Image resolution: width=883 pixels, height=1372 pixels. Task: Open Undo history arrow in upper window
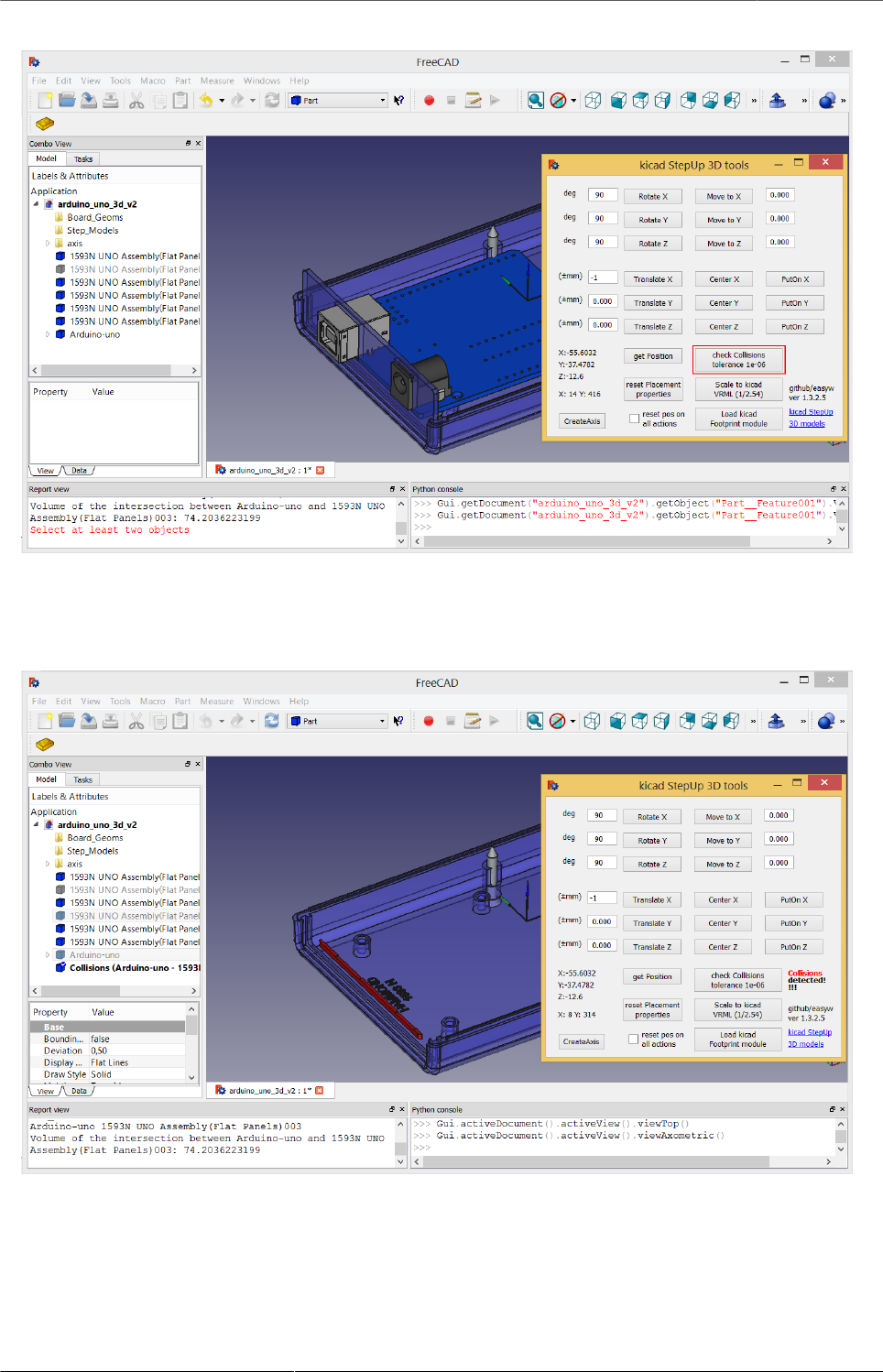[222, 101]
